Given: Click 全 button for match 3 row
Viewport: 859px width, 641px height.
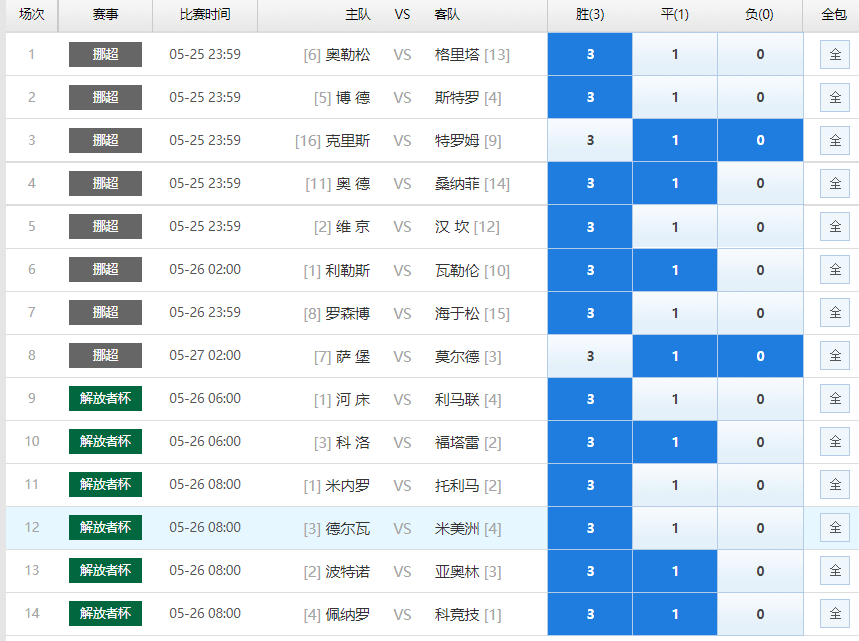Looking at the screenshot, I should (835, 140).
